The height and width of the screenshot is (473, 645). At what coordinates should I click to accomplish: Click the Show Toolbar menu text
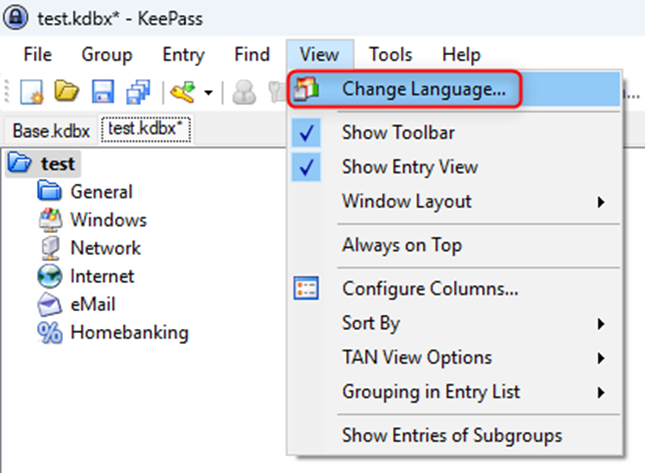pyautogui.click(x=398, y=132)
